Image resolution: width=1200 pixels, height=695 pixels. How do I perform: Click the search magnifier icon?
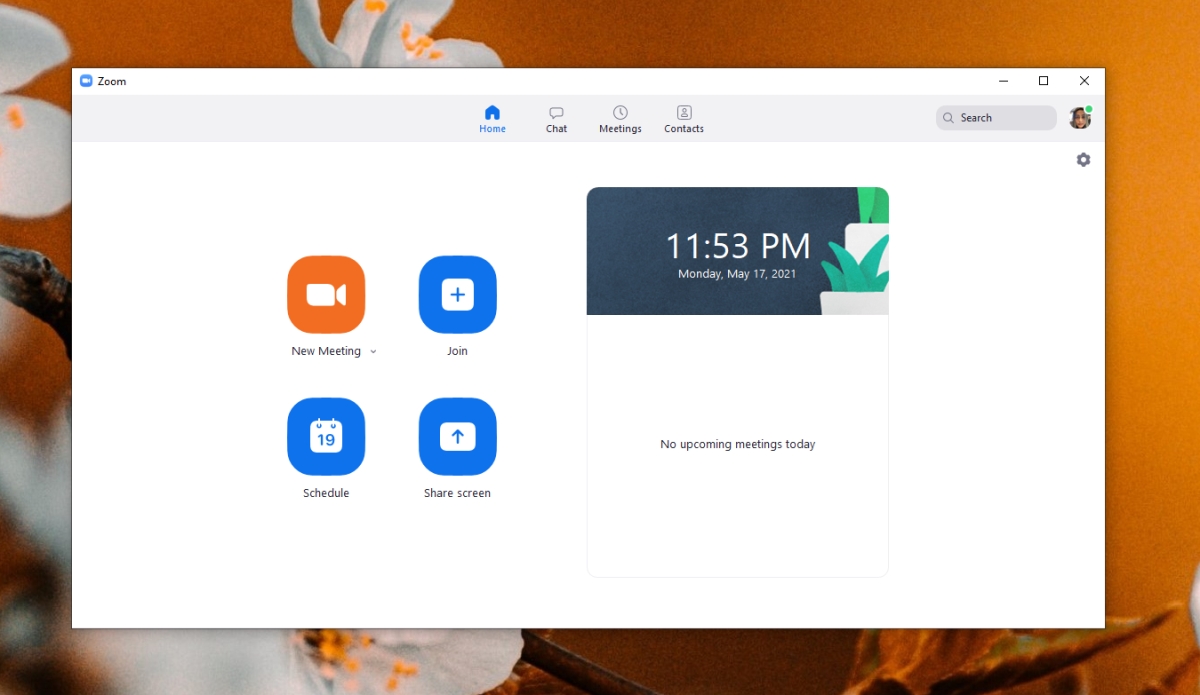tap(947, 117)
